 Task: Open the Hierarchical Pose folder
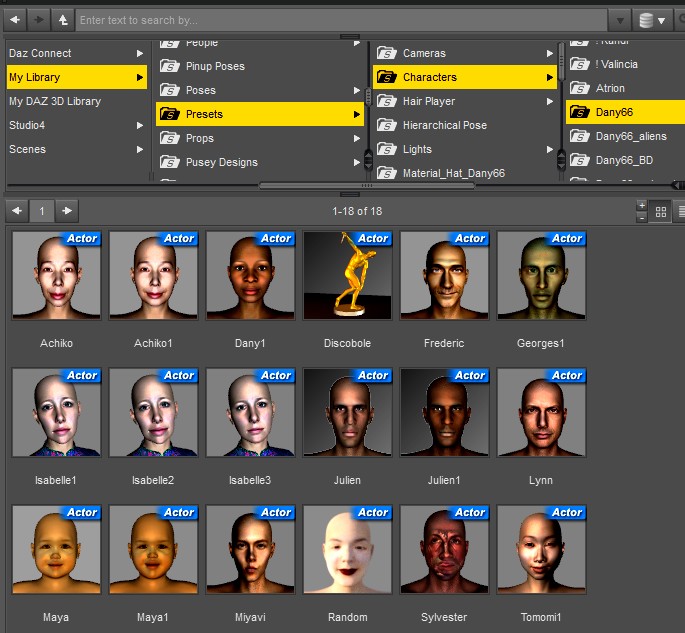click(x=465, y=125)
